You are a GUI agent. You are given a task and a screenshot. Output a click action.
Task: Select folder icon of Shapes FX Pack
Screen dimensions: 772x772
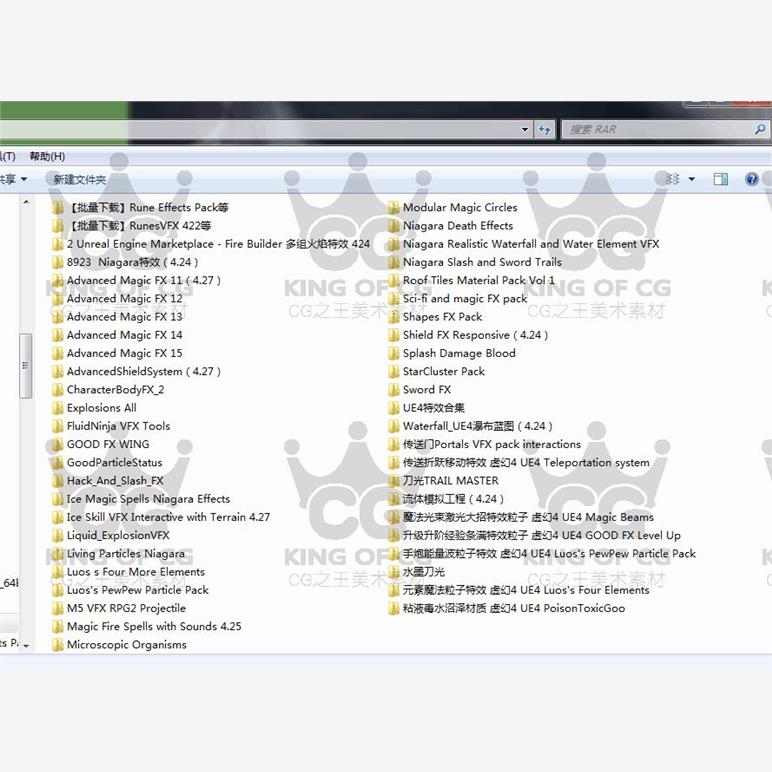(393, 317)
